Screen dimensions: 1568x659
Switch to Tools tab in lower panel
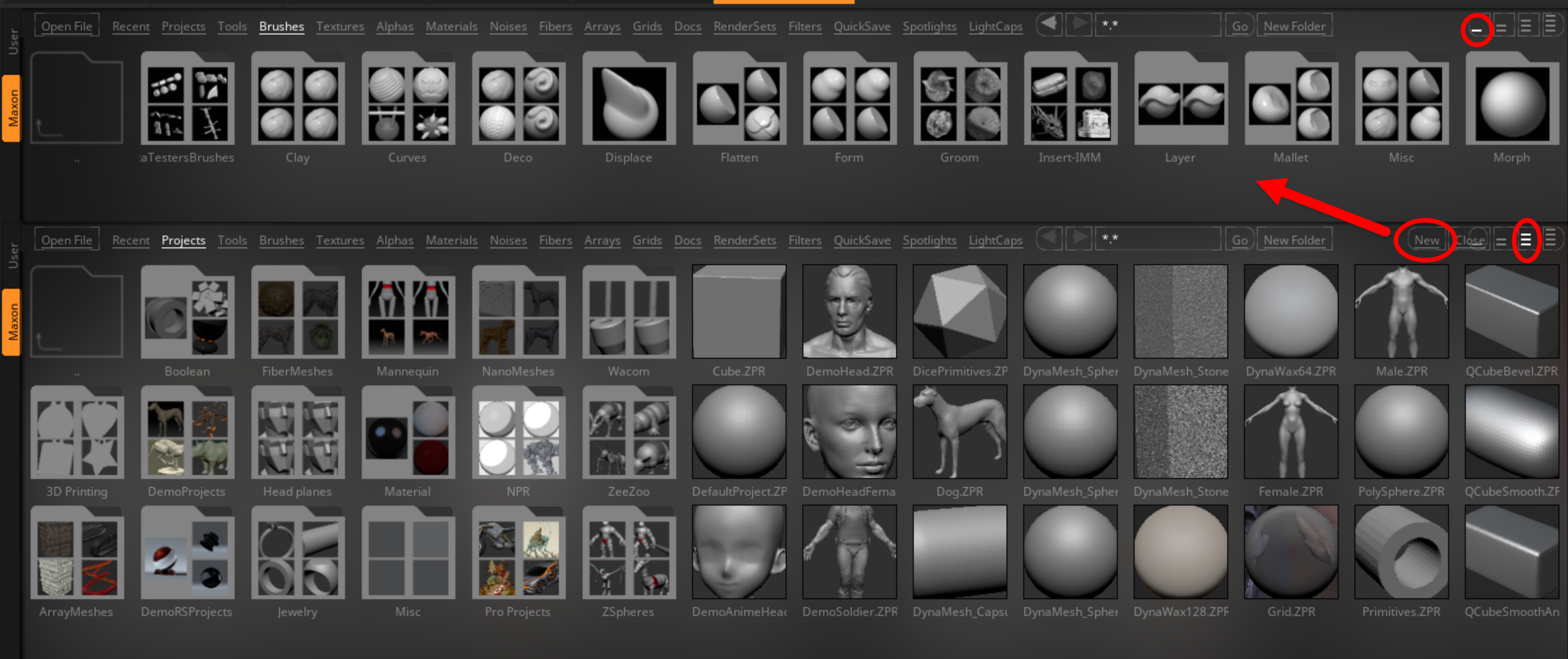click(x=232, y=240)
